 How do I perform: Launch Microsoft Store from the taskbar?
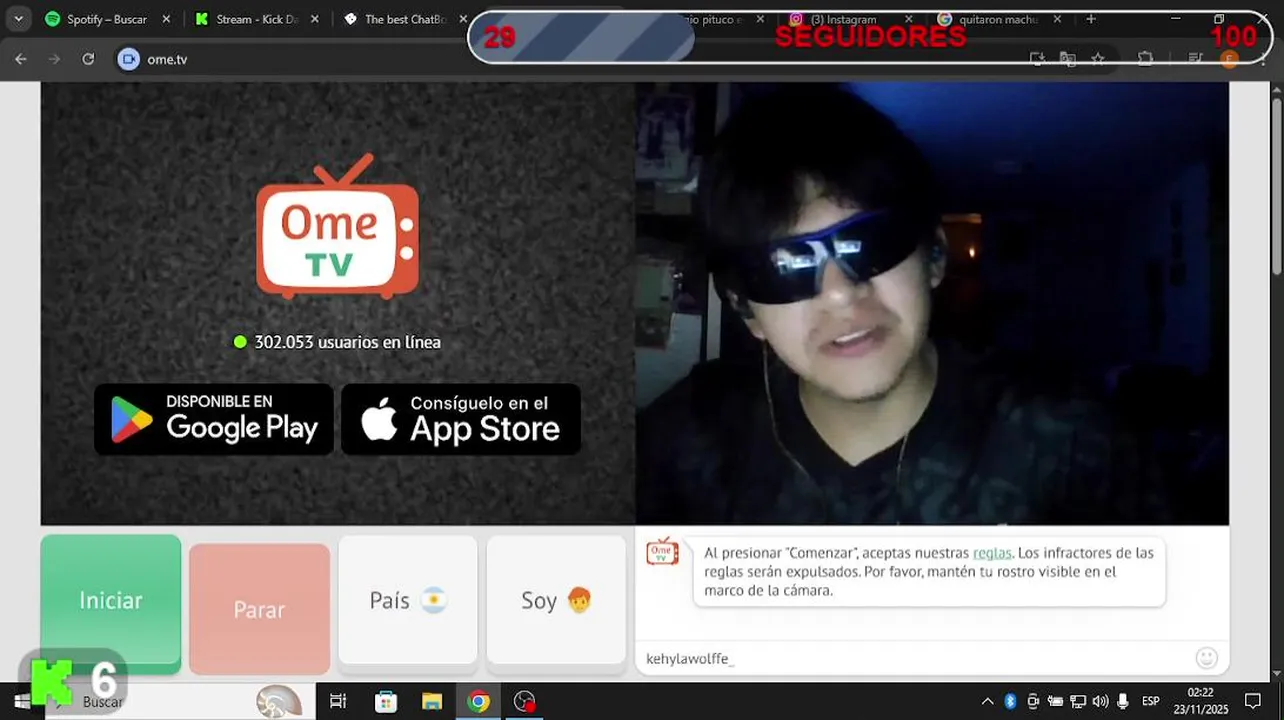click(385, 701)
